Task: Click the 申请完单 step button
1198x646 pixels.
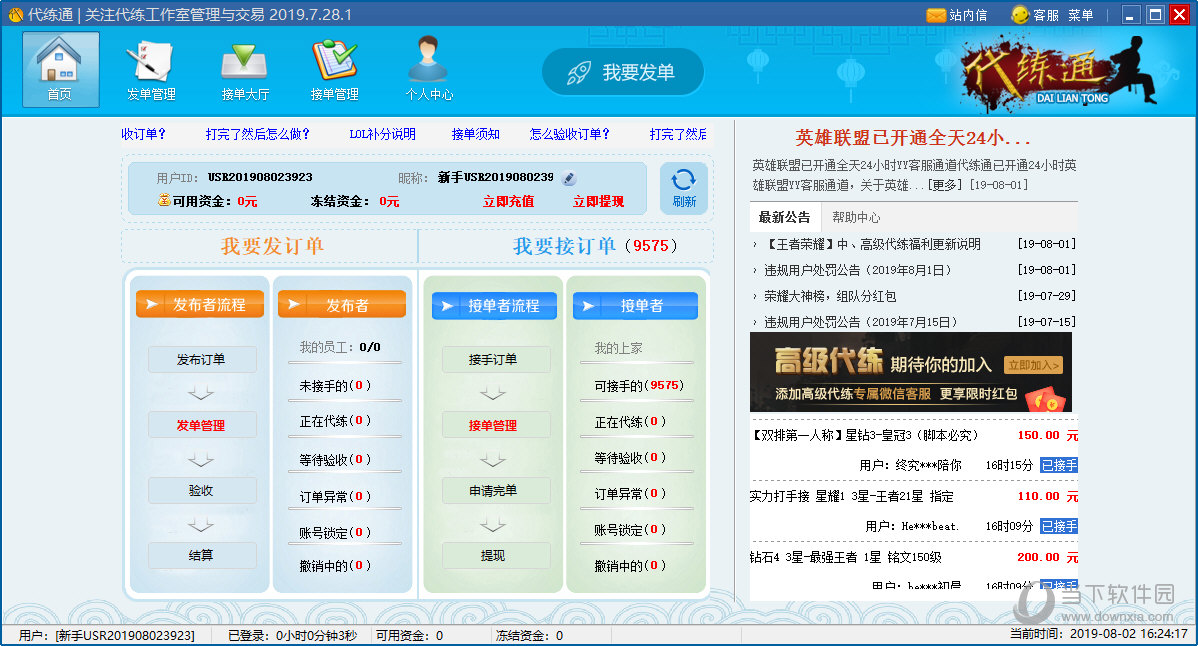Action: click(x=495, y=490)
